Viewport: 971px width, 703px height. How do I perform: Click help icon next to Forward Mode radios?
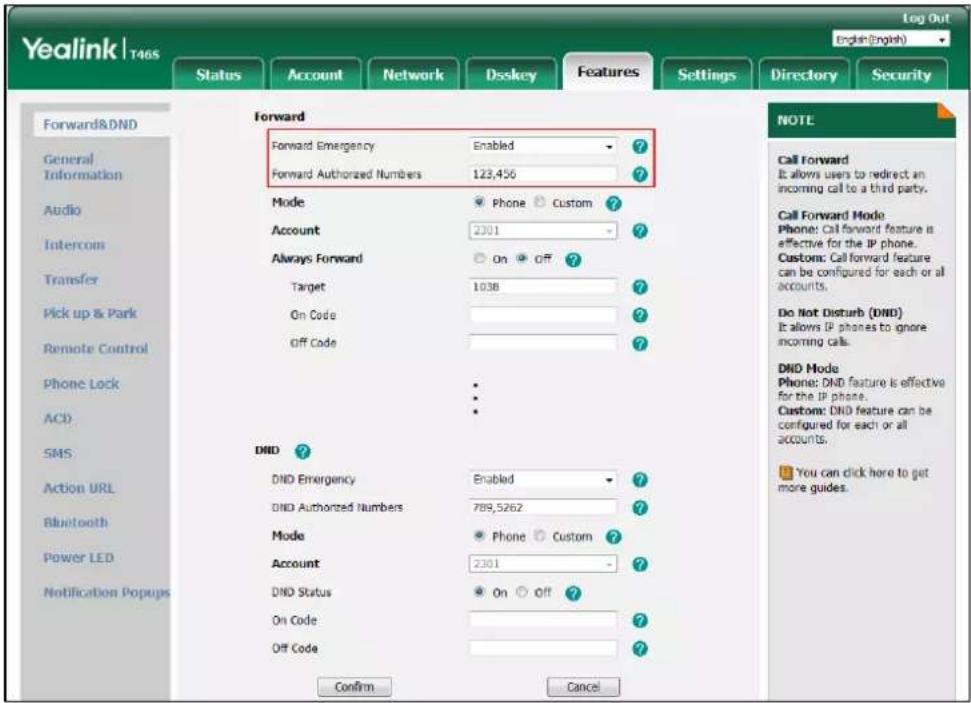coord(613,203)
